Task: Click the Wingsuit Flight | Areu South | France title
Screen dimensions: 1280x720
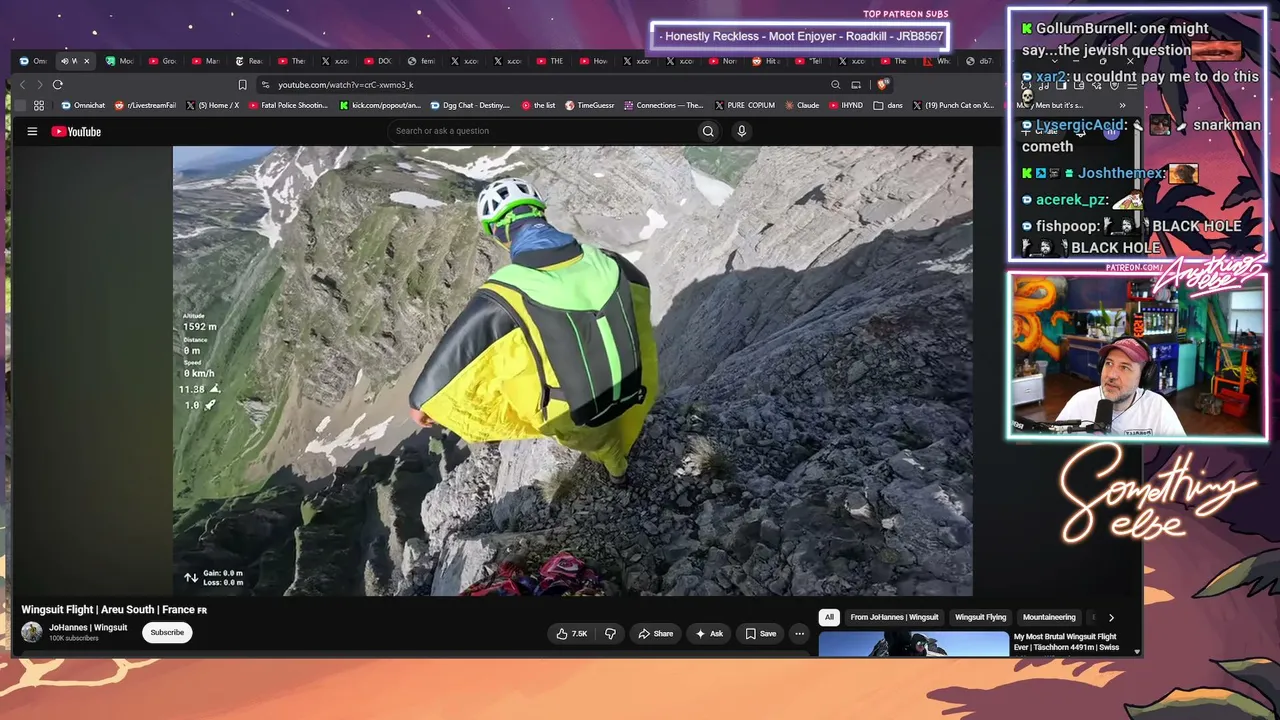Action: (x=114, y=610)
